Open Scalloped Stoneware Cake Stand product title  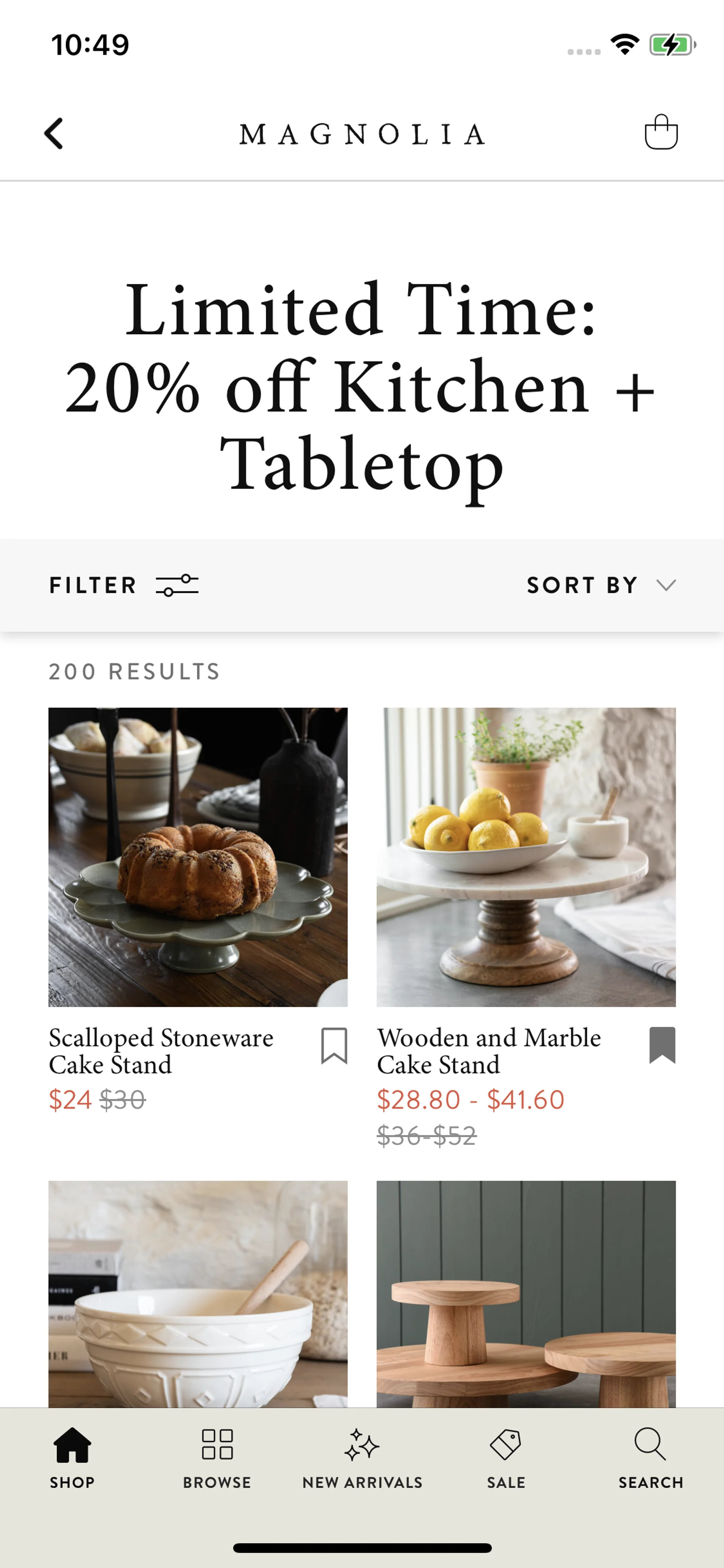161,1050
